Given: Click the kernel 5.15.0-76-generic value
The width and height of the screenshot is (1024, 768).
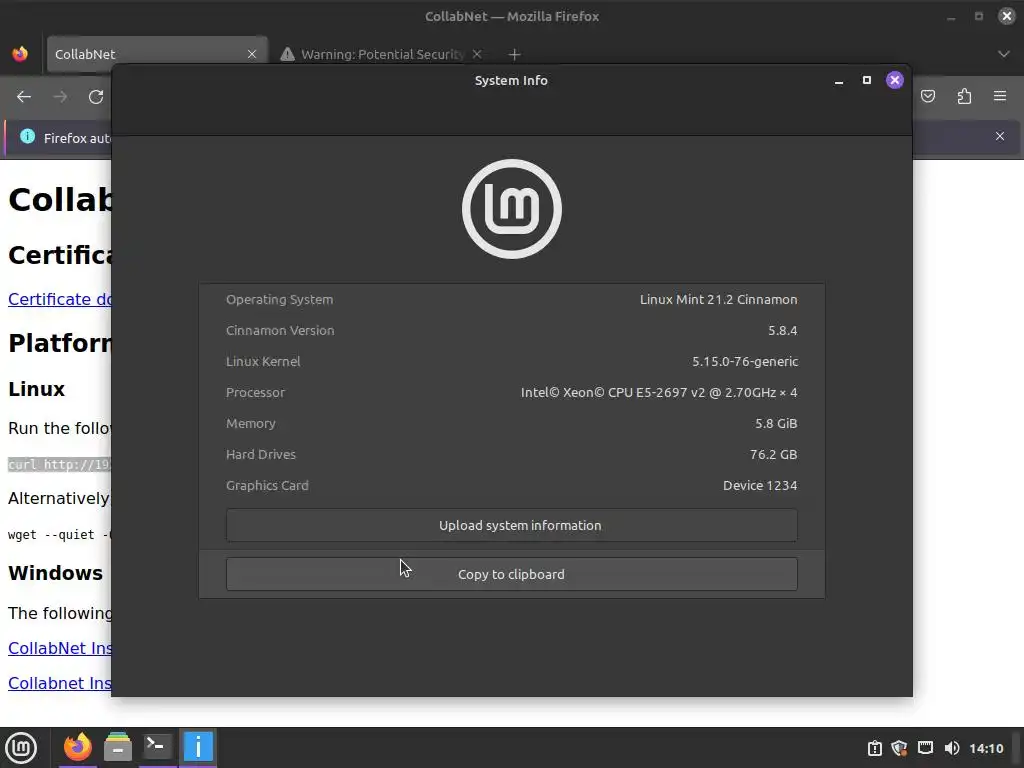Looking at the screenshot, I should [x=745, y=361].
